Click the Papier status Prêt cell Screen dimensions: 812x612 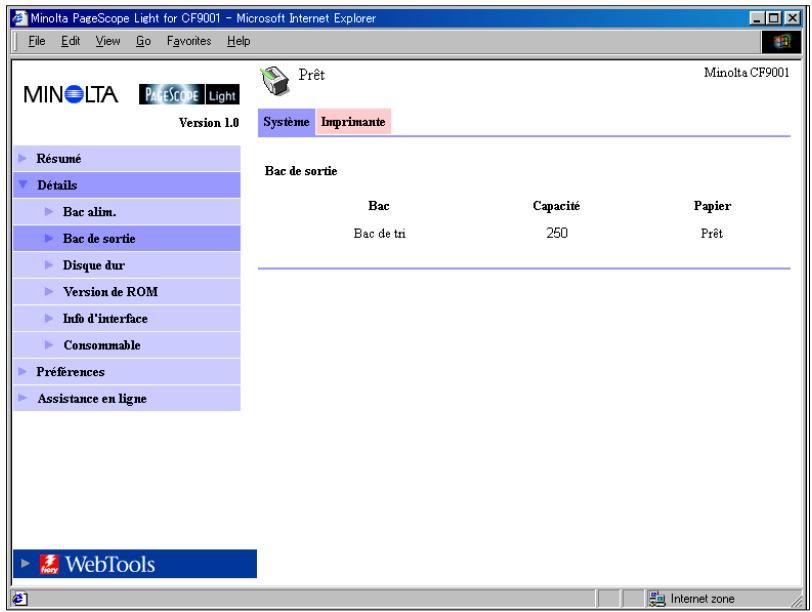[x=712, y=234]
